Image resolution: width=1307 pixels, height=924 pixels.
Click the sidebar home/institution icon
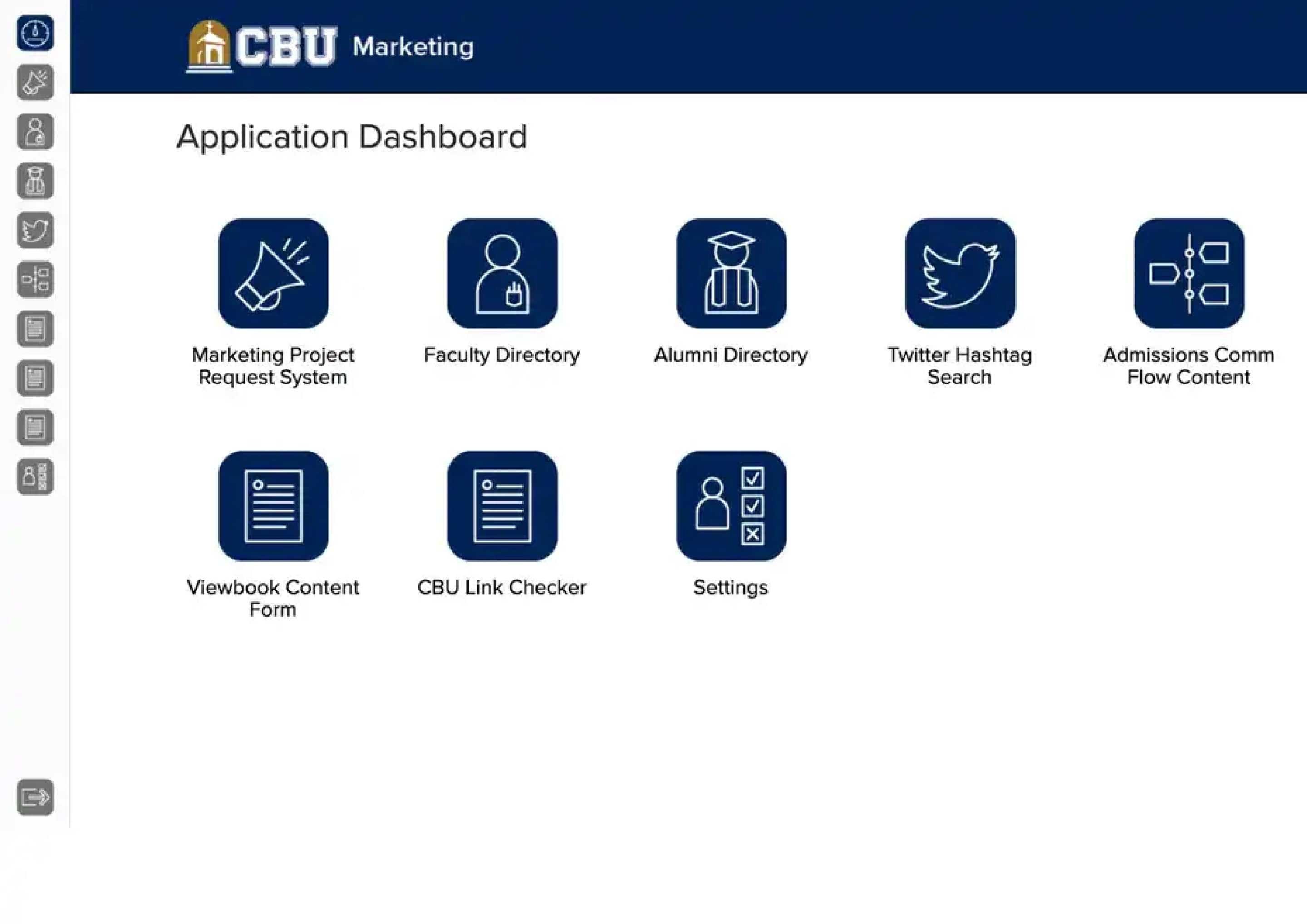click(35, 33)
